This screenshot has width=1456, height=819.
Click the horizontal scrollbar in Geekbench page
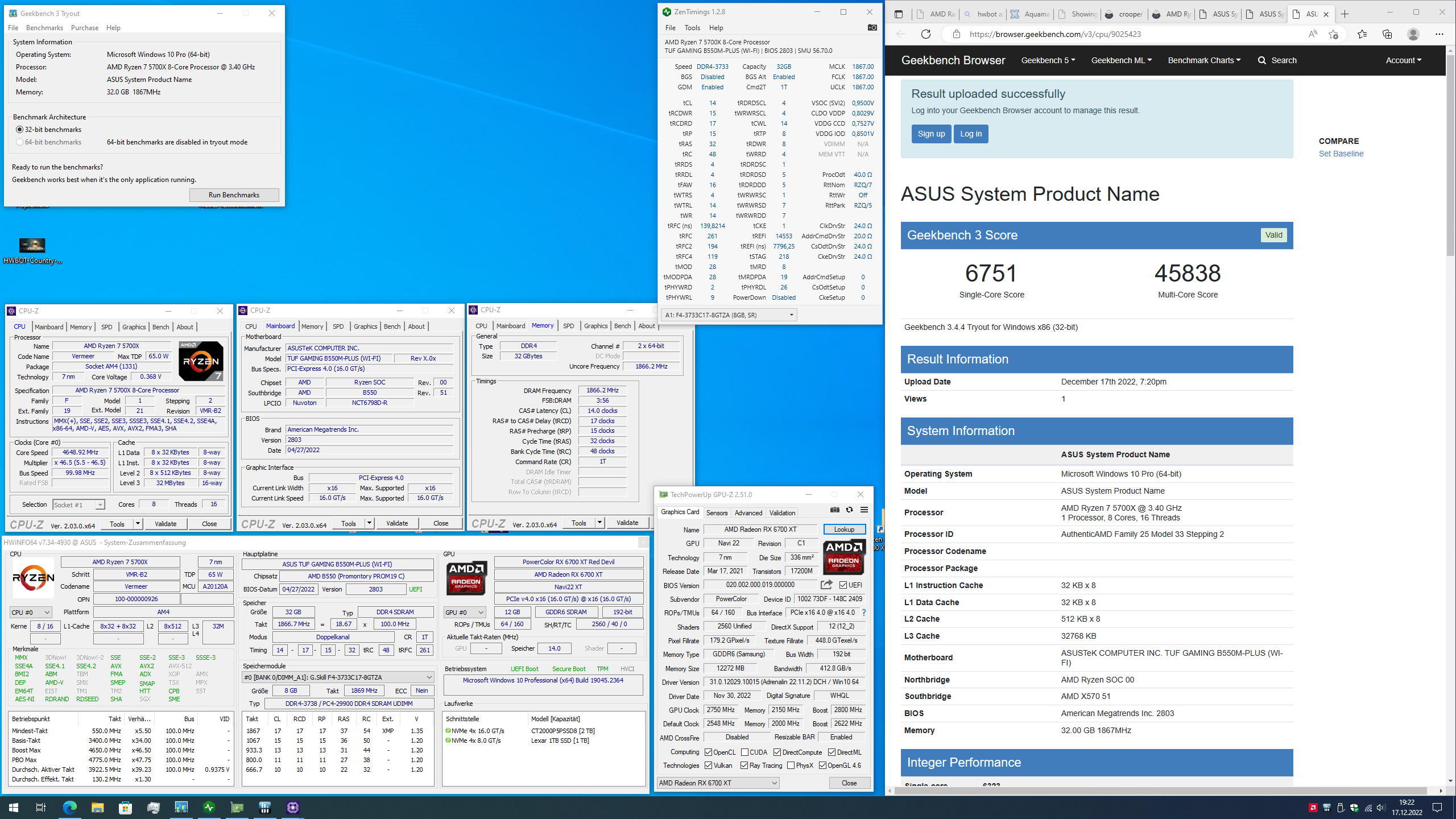tap(1160, 791)
